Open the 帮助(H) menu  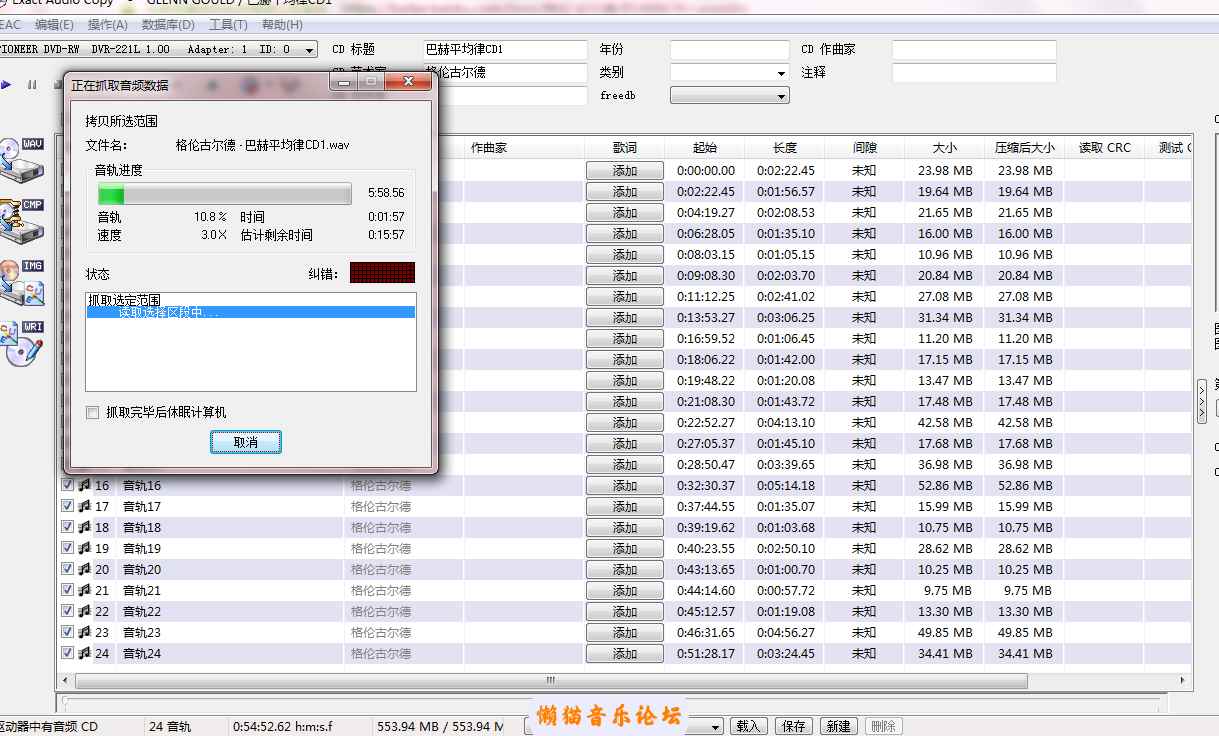282,24
